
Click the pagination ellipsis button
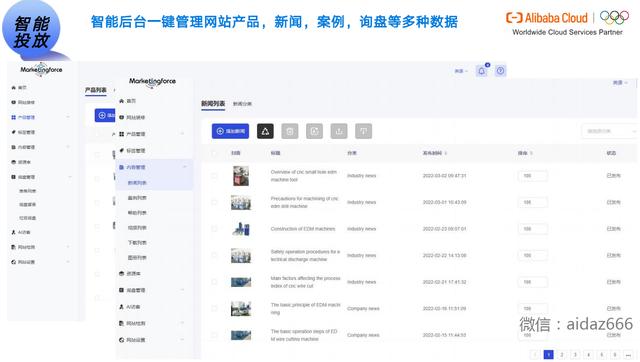(628, 355)
